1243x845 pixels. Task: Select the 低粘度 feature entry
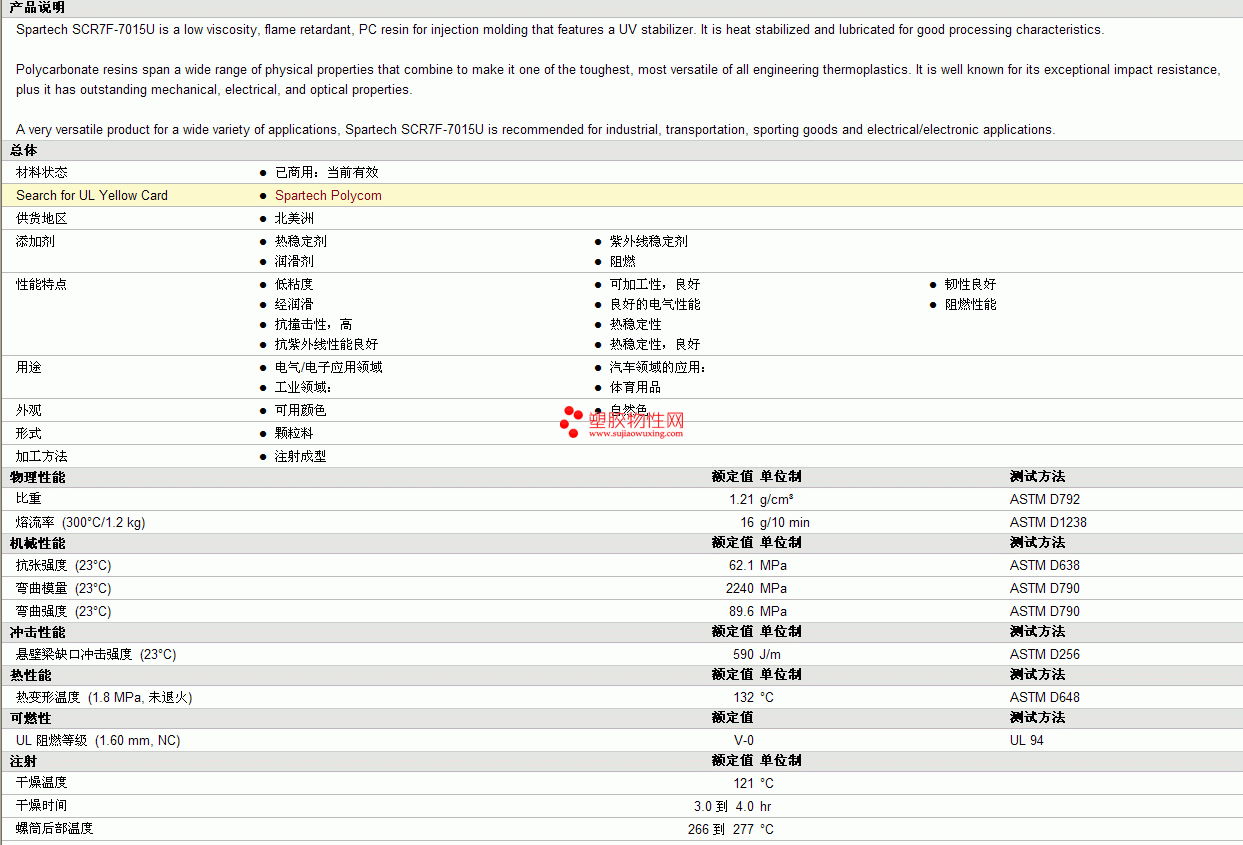(294, 285)
